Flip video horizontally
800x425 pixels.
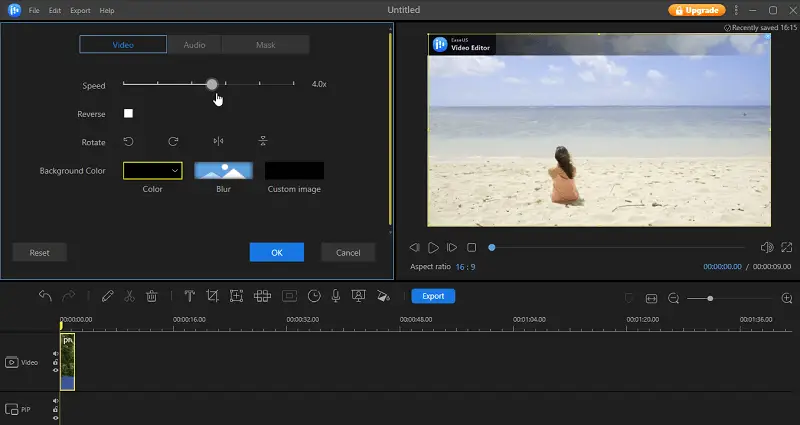click(218, 141)
